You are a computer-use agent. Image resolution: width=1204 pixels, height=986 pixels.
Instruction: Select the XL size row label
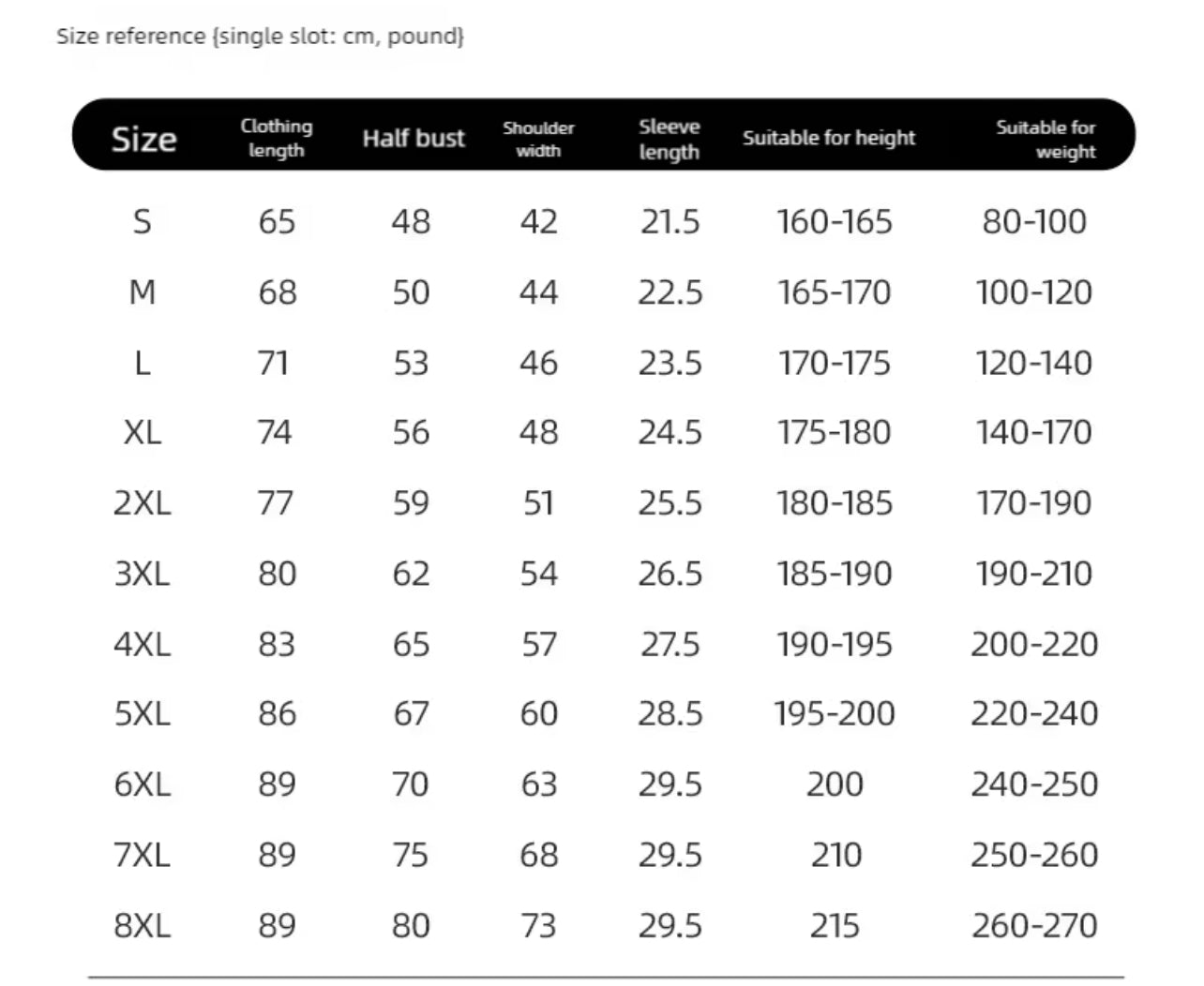[x=143, y=432]
